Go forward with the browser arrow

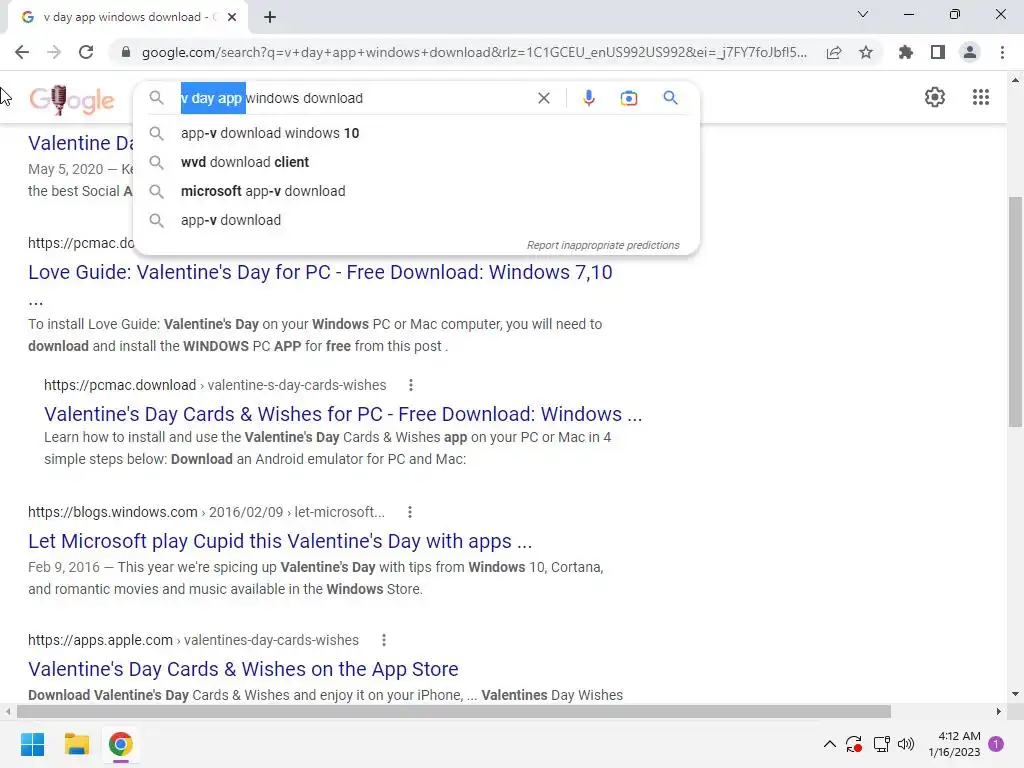54,52
